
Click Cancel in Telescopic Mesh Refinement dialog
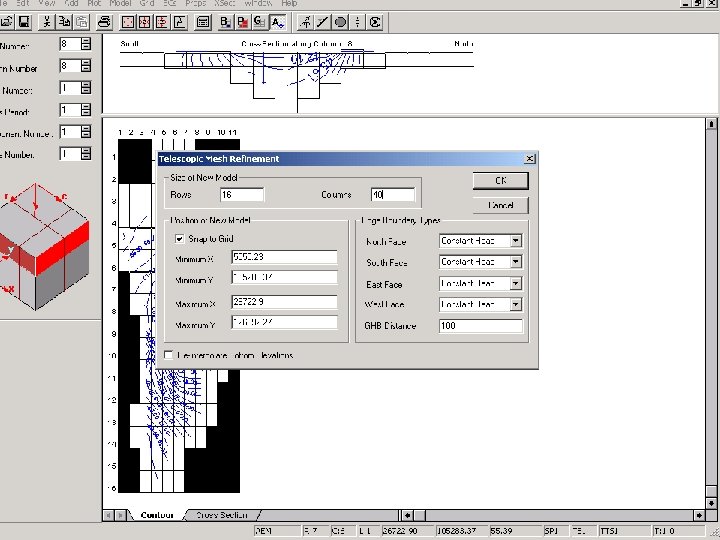pyautogui.click(x=501, y=205)
